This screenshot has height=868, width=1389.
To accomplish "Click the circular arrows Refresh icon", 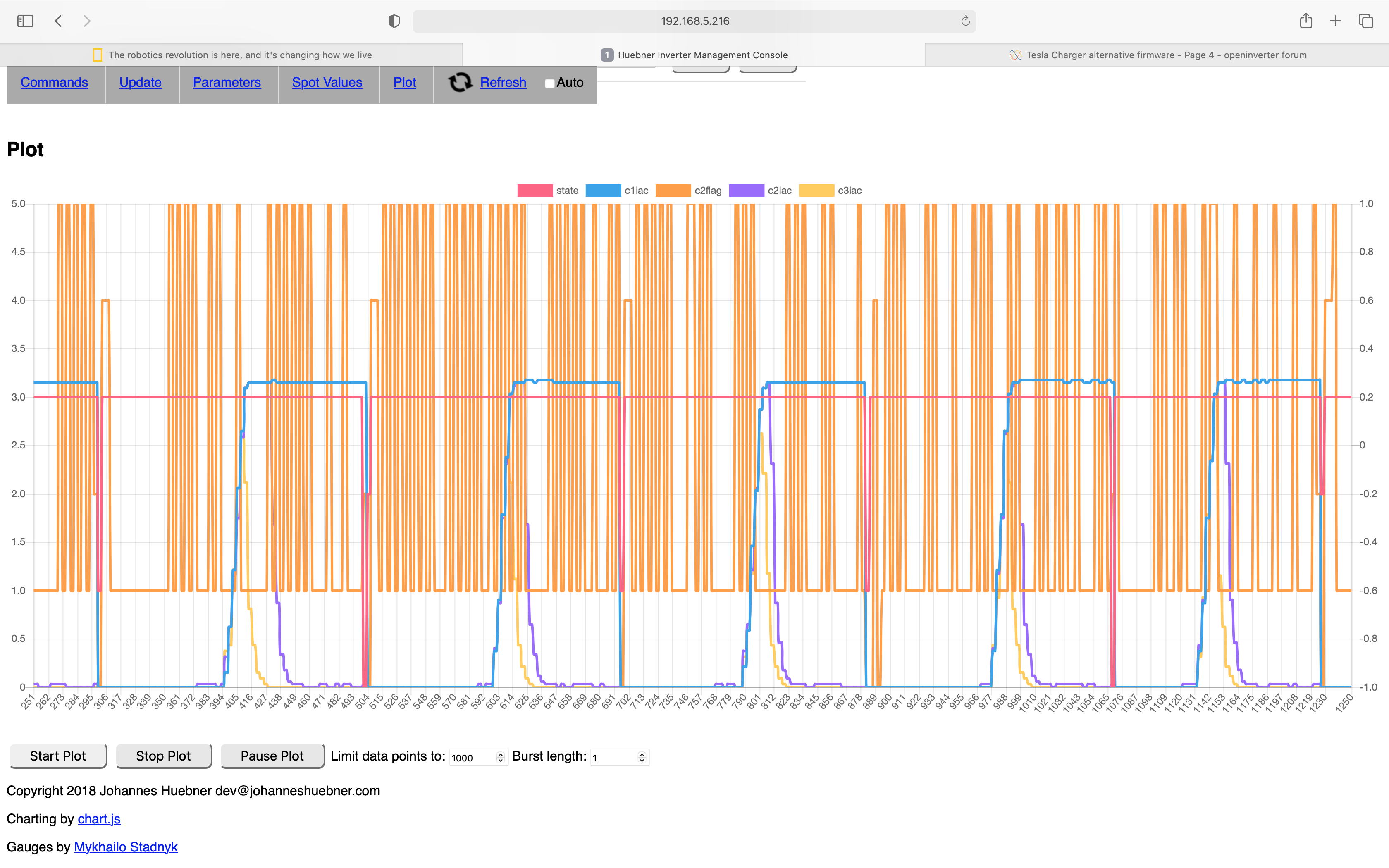I will point(460,82).
